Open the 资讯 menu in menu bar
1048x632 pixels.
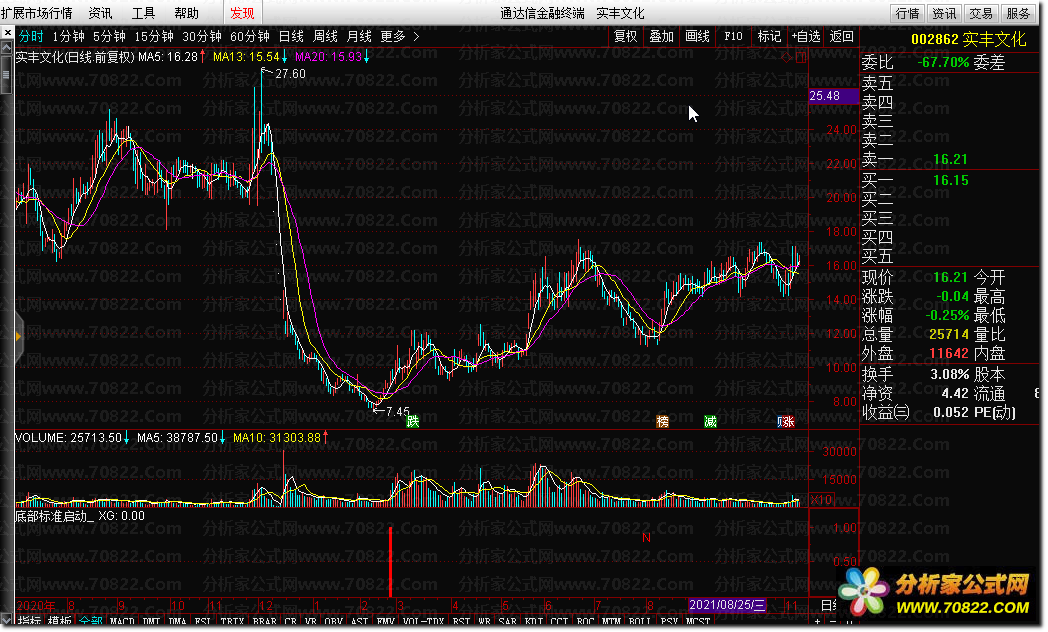(x=100, y=13)
